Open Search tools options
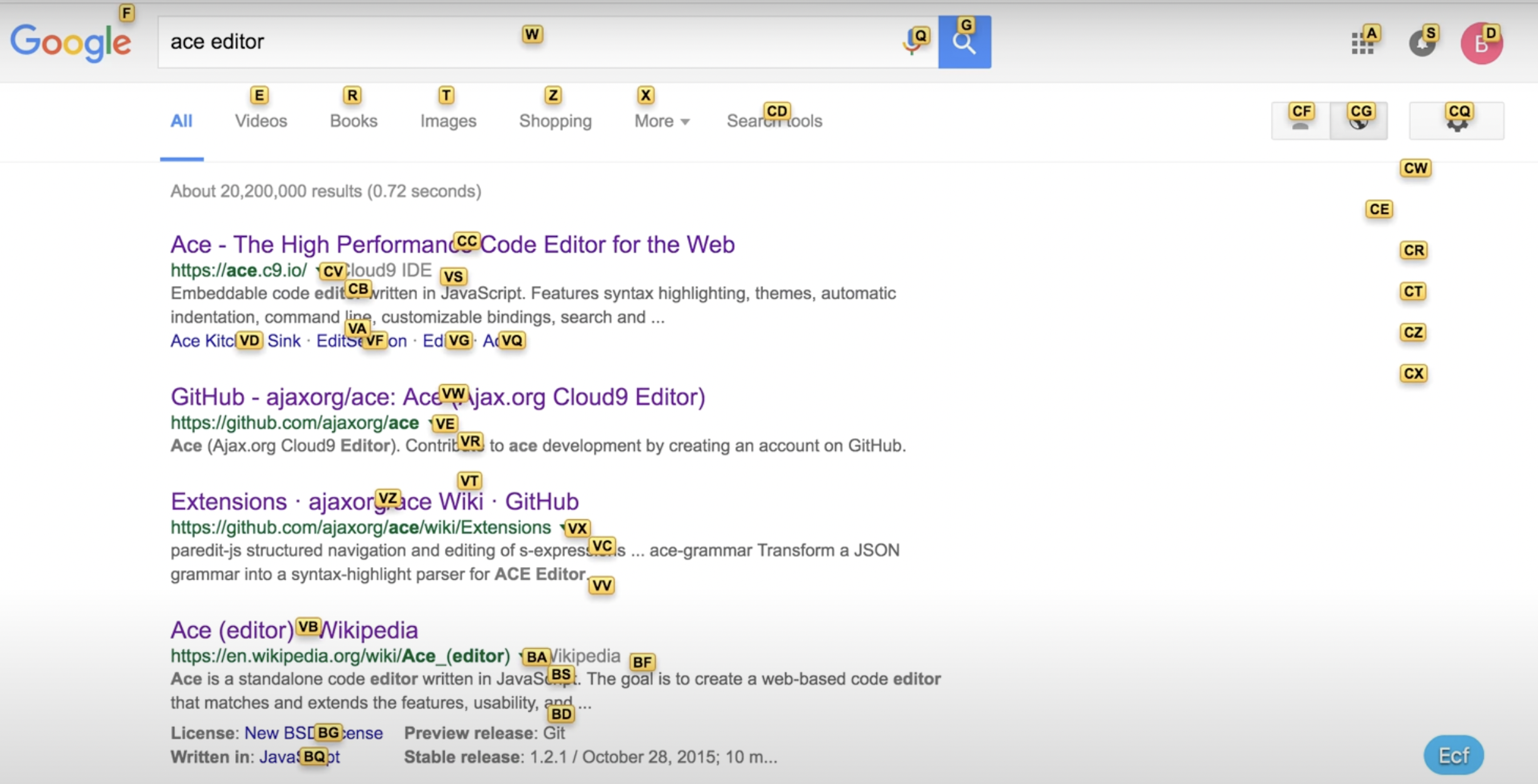Screen dimensions: 1538x784 point(774,121)
